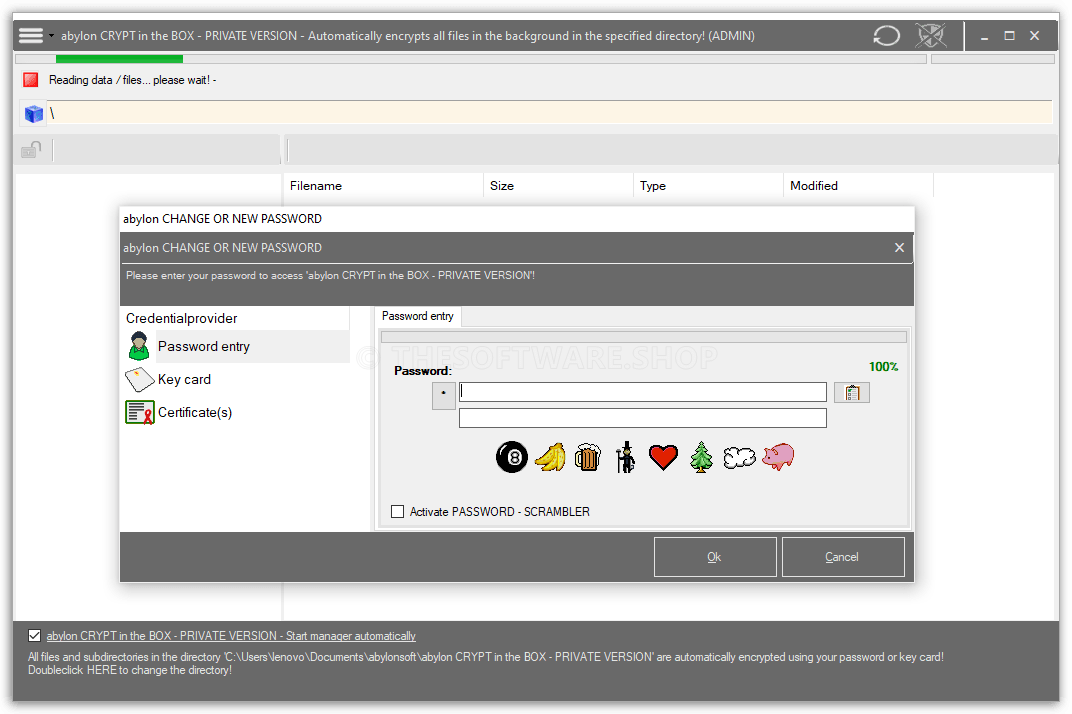The height and width of the screenshot is (714, 1072).
Task: Click the cloud symbol icon
Action: (x=739, y=458)
